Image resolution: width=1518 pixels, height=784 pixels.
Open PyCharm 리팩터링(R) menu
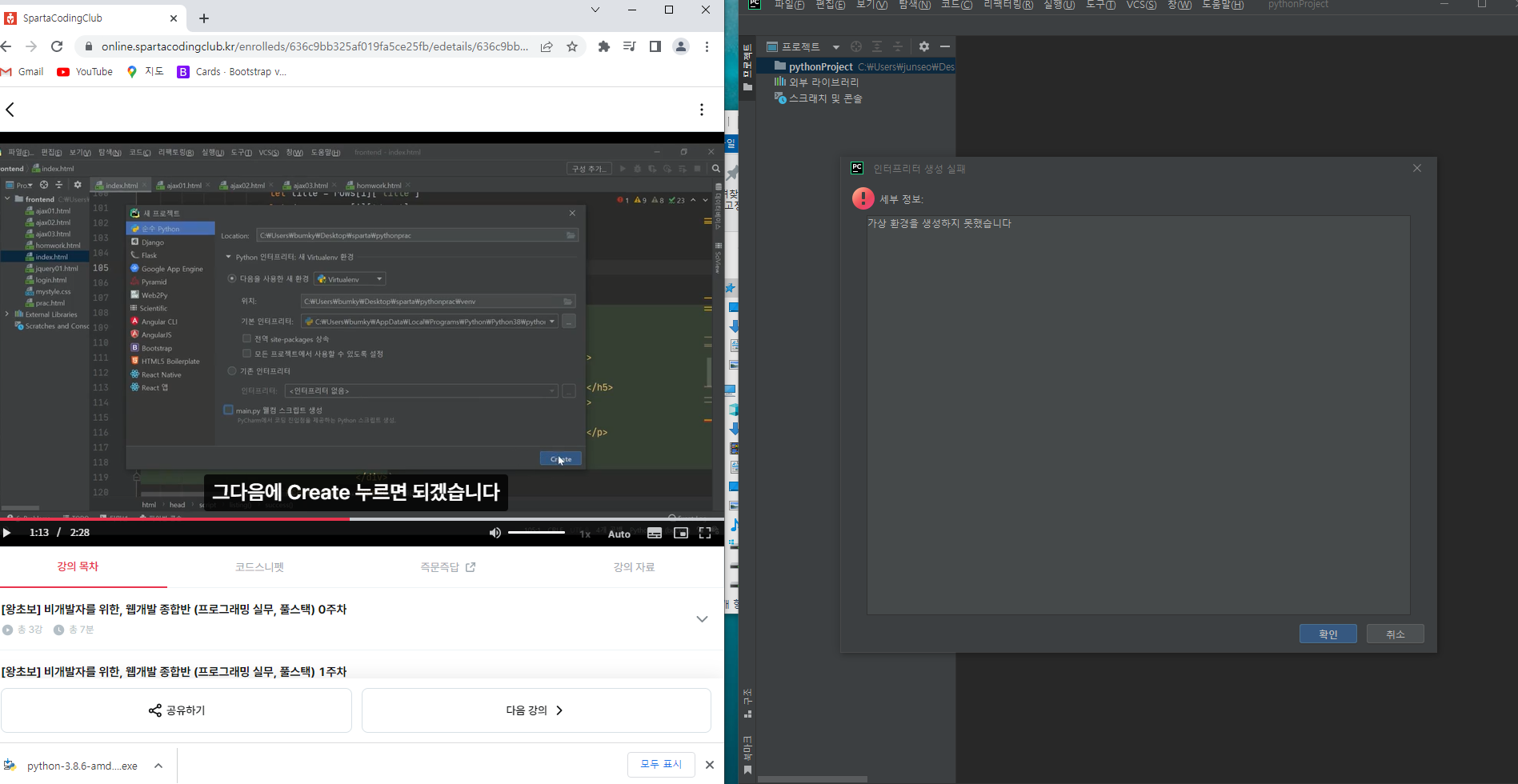(x=1008, y=5)
